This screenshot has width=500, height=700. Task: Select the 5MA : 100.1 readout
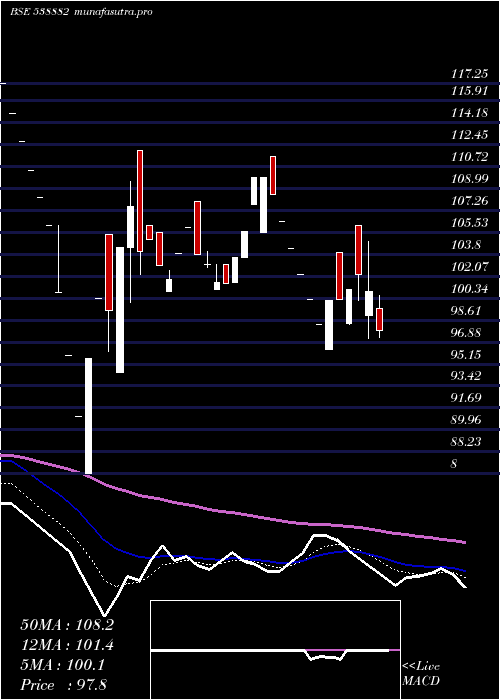click(x=62, y=665)
